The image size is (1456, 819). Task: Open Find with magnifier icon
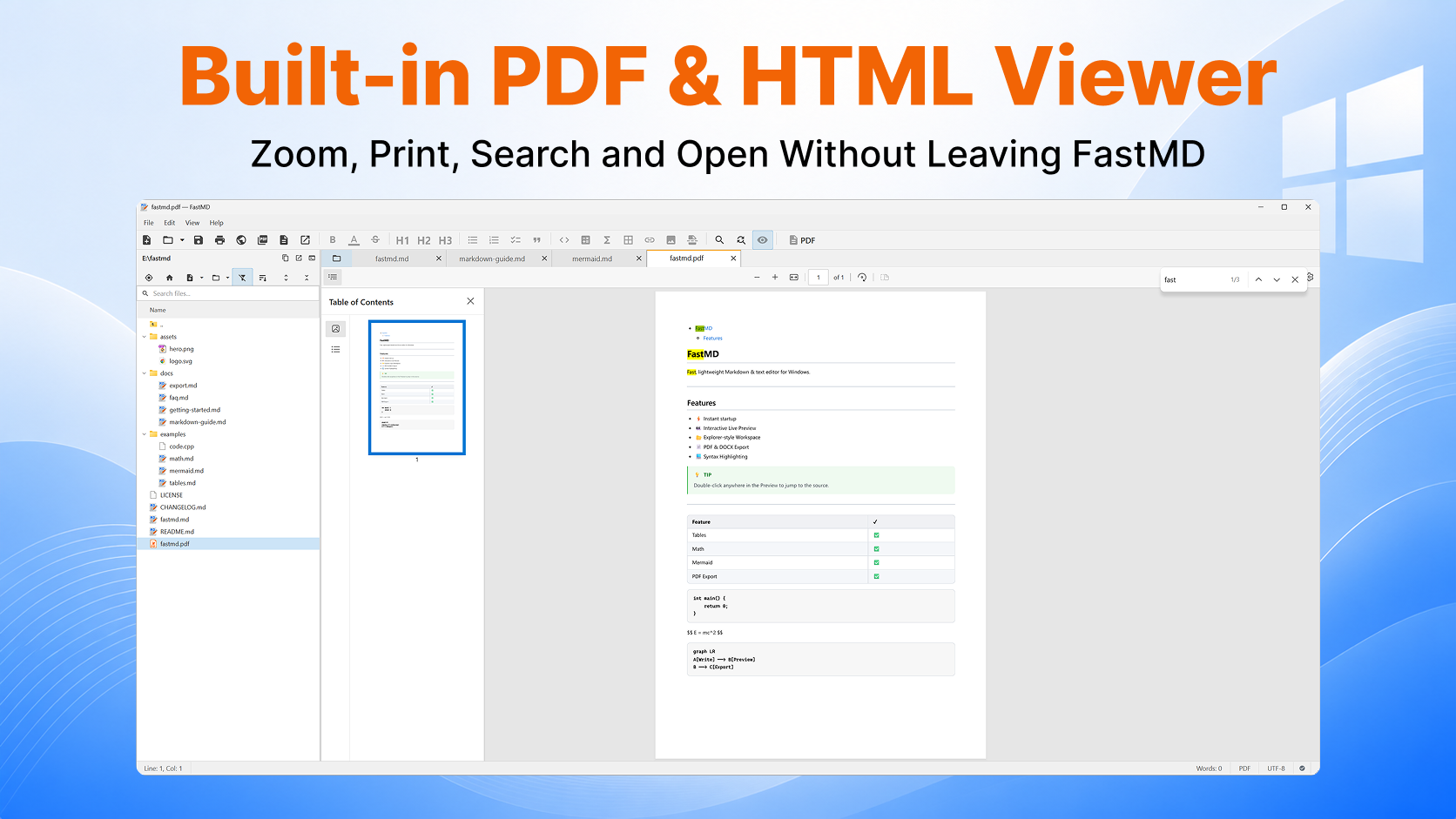click(719, 240)
